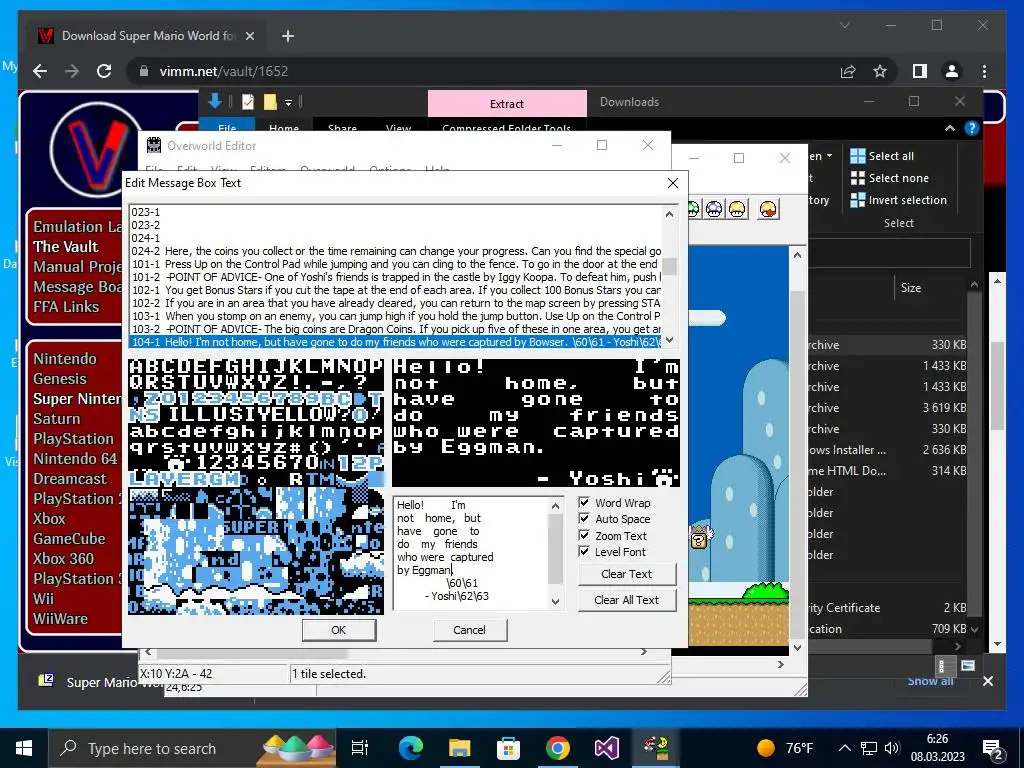This screenshot has width=1024, height=768.
Task: Select message row 102-1 about Bonus Stars
Action: (396, 290)
